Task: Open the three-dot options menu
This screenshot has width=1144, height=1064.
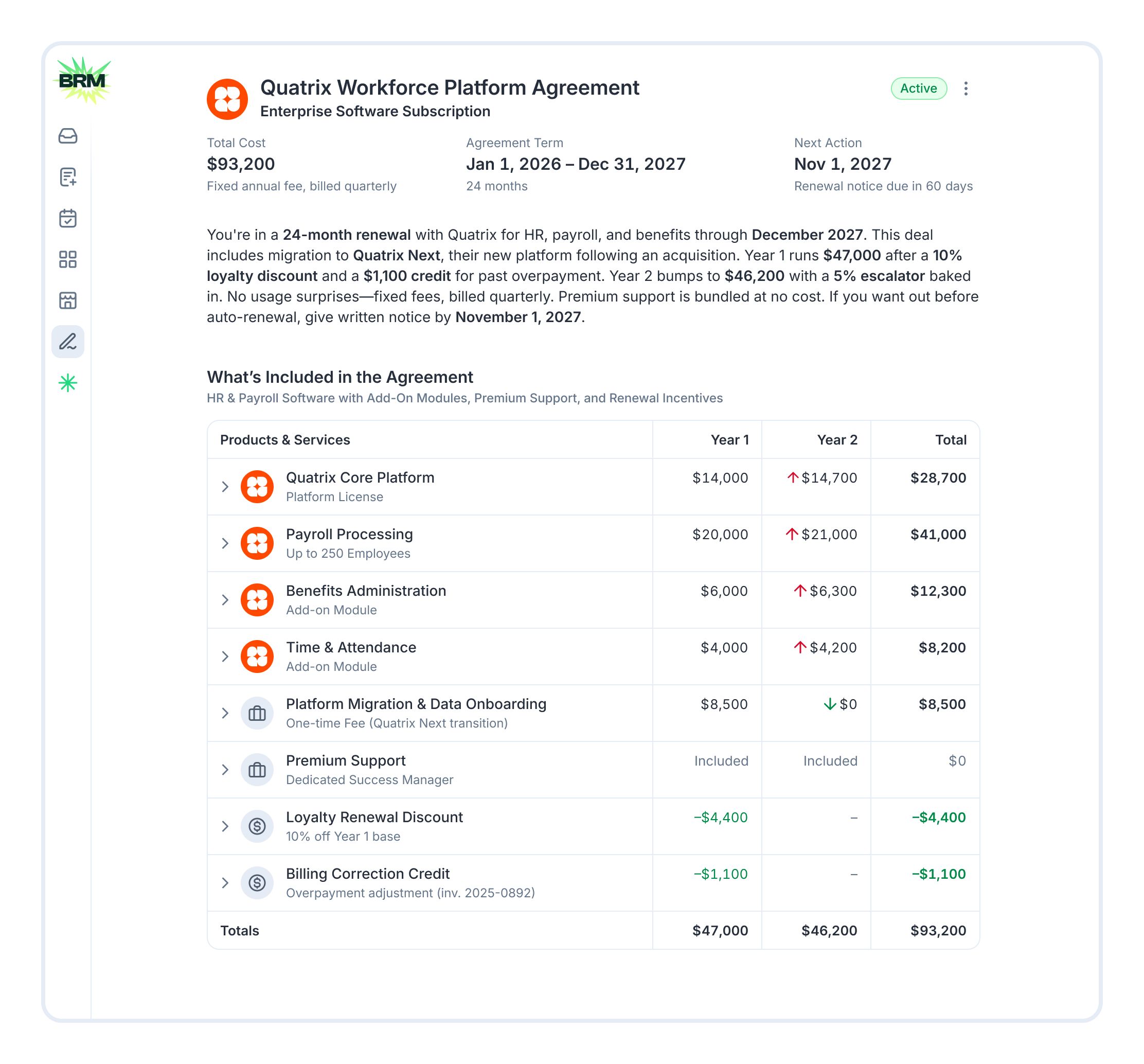Action: [966, 88]
